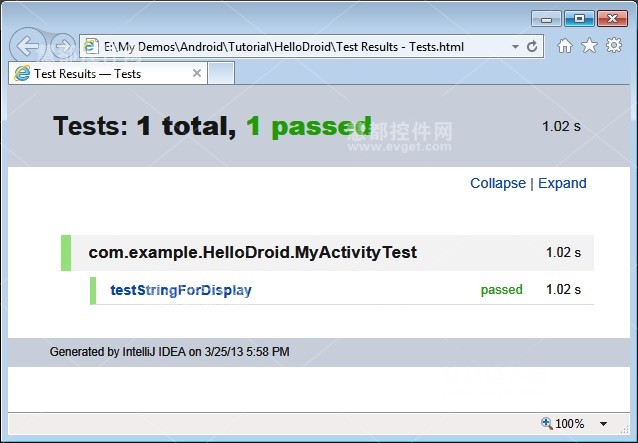Image resolution: width=638 pixels, height=443 pixels.
Task: Go back with the browser Back arrow
Action: pyautogui.click(x=28, y=46)
